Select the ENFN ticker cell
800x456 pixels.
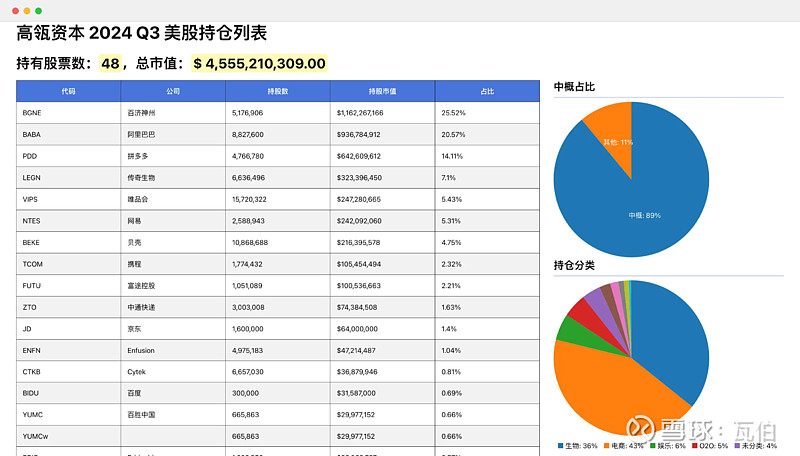(68, 350)
